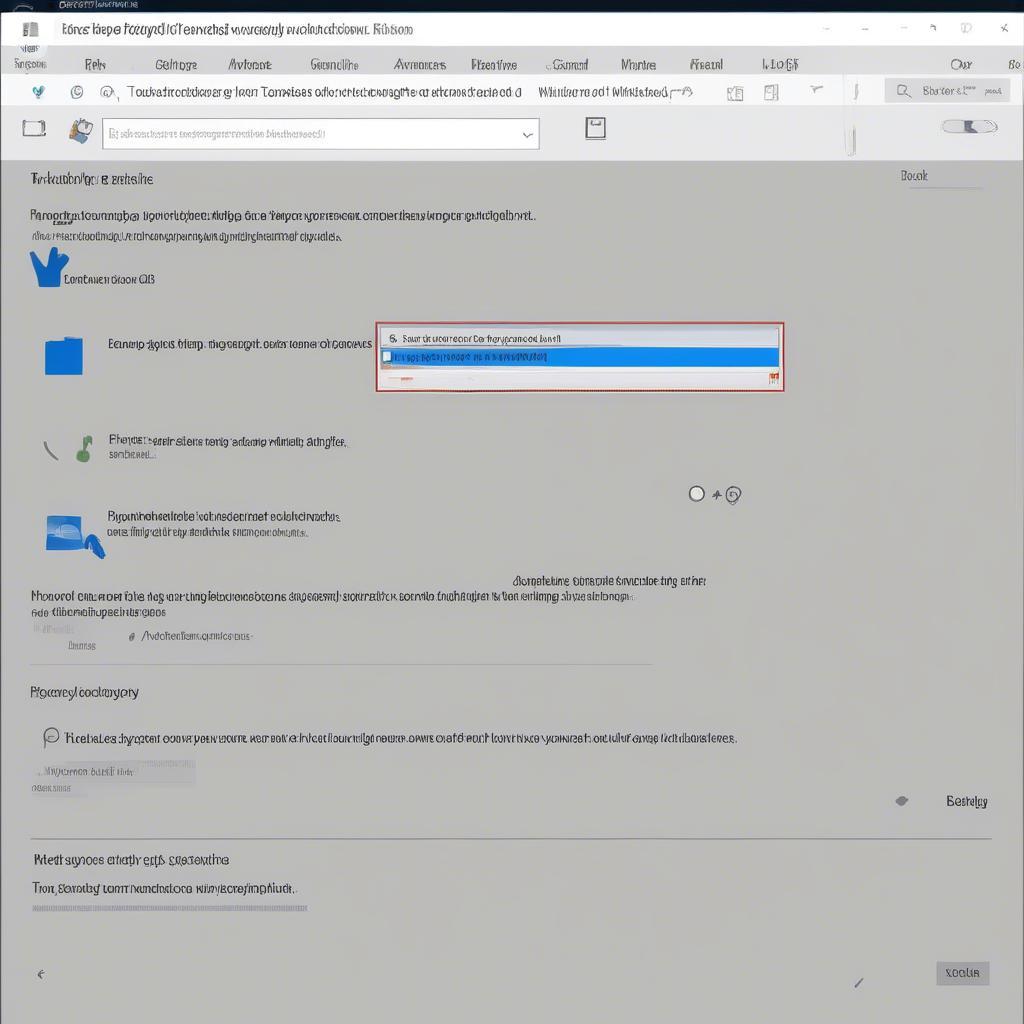
Task: Click the first document icon left of search box
Action: pos(735,93)
